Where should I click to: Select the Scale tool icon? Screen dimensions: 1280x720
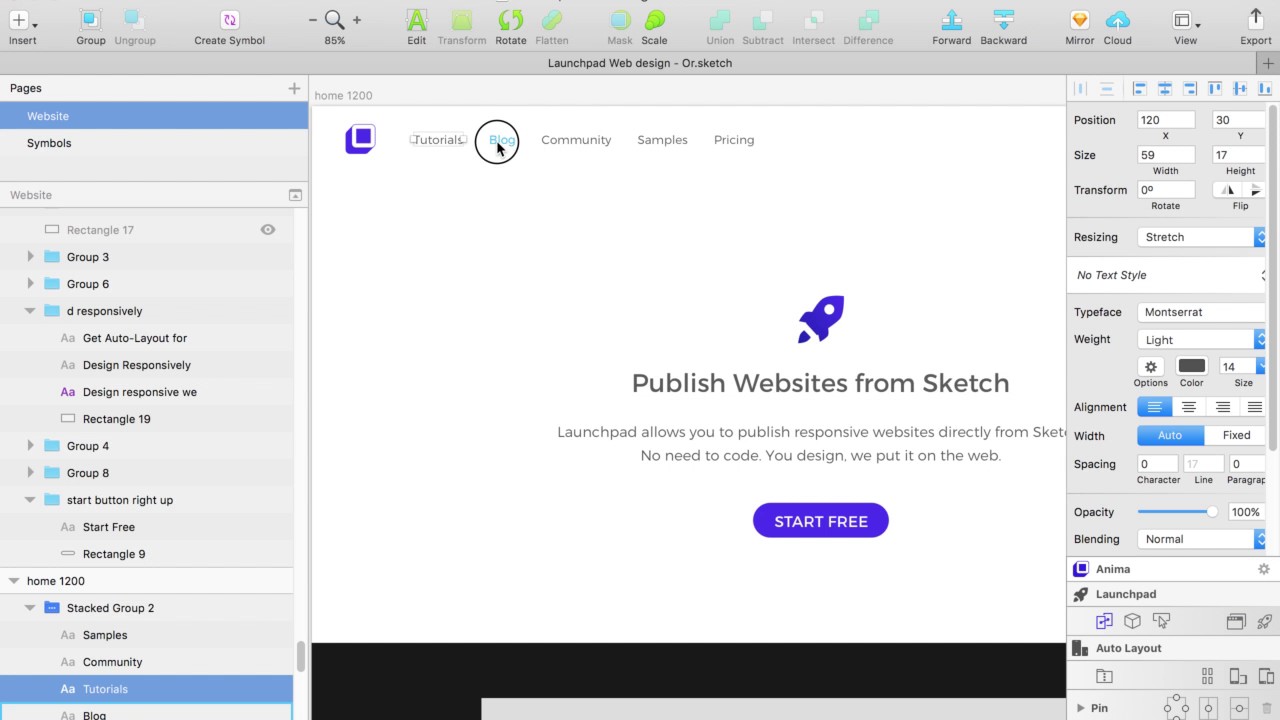pos(654,25)
